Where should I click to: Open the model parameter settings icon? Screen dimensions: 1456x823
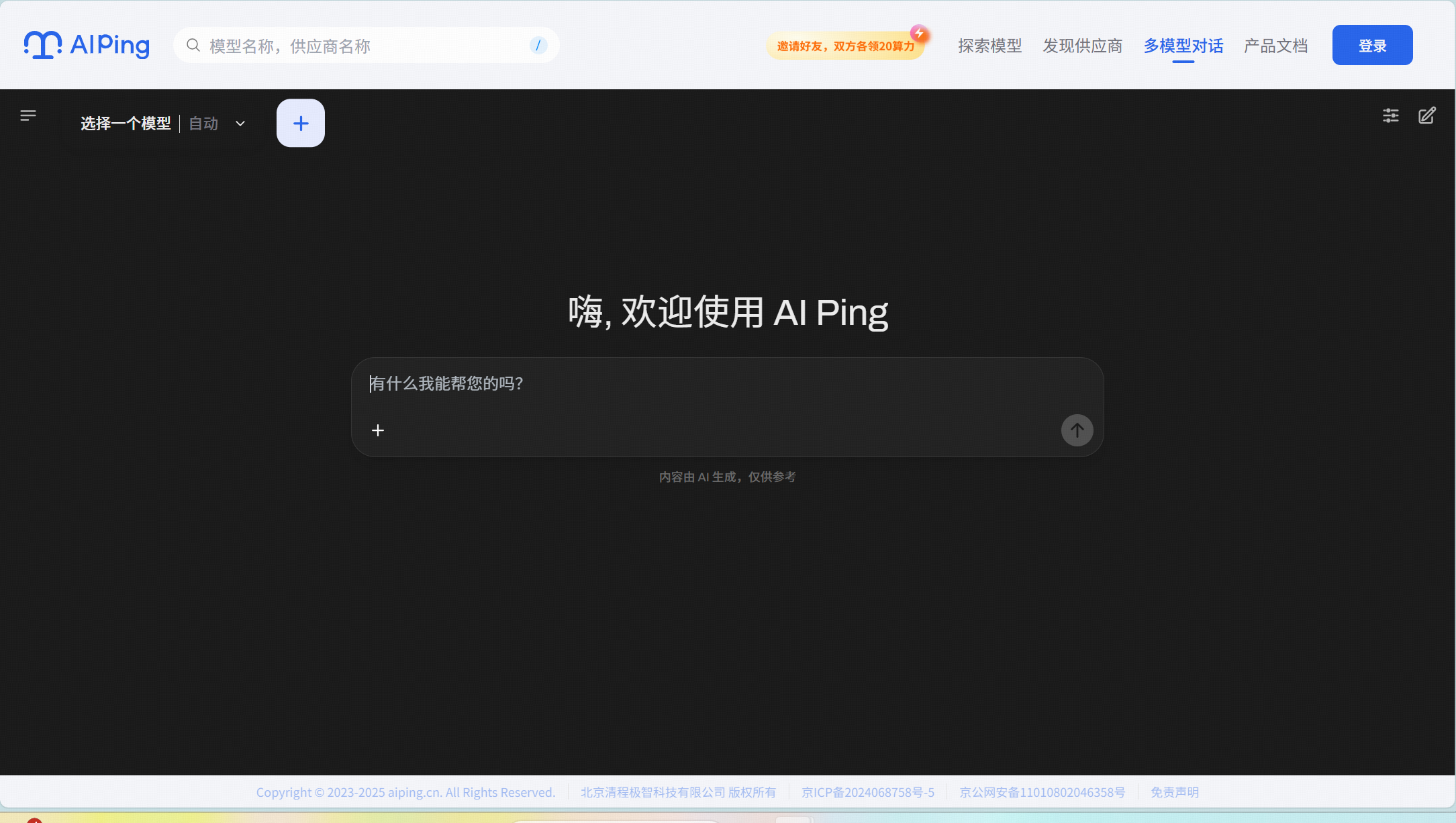point(1390,115)
